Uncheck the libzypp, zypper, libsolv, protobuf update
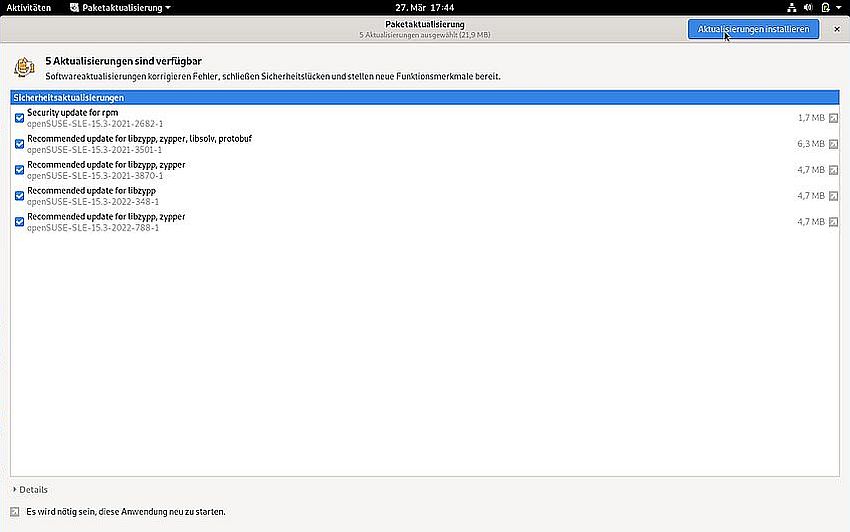This screenshot has height=532, width=850. [20, 144]
